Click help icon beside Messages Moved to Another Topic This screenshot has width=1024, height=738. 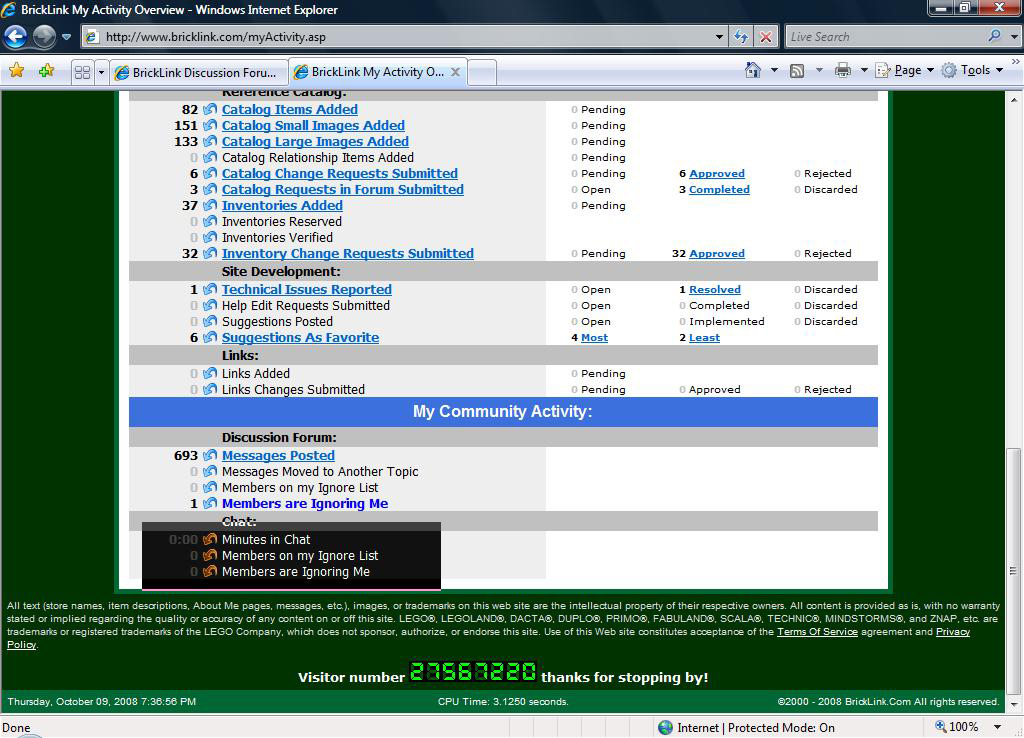coord(210,471)
